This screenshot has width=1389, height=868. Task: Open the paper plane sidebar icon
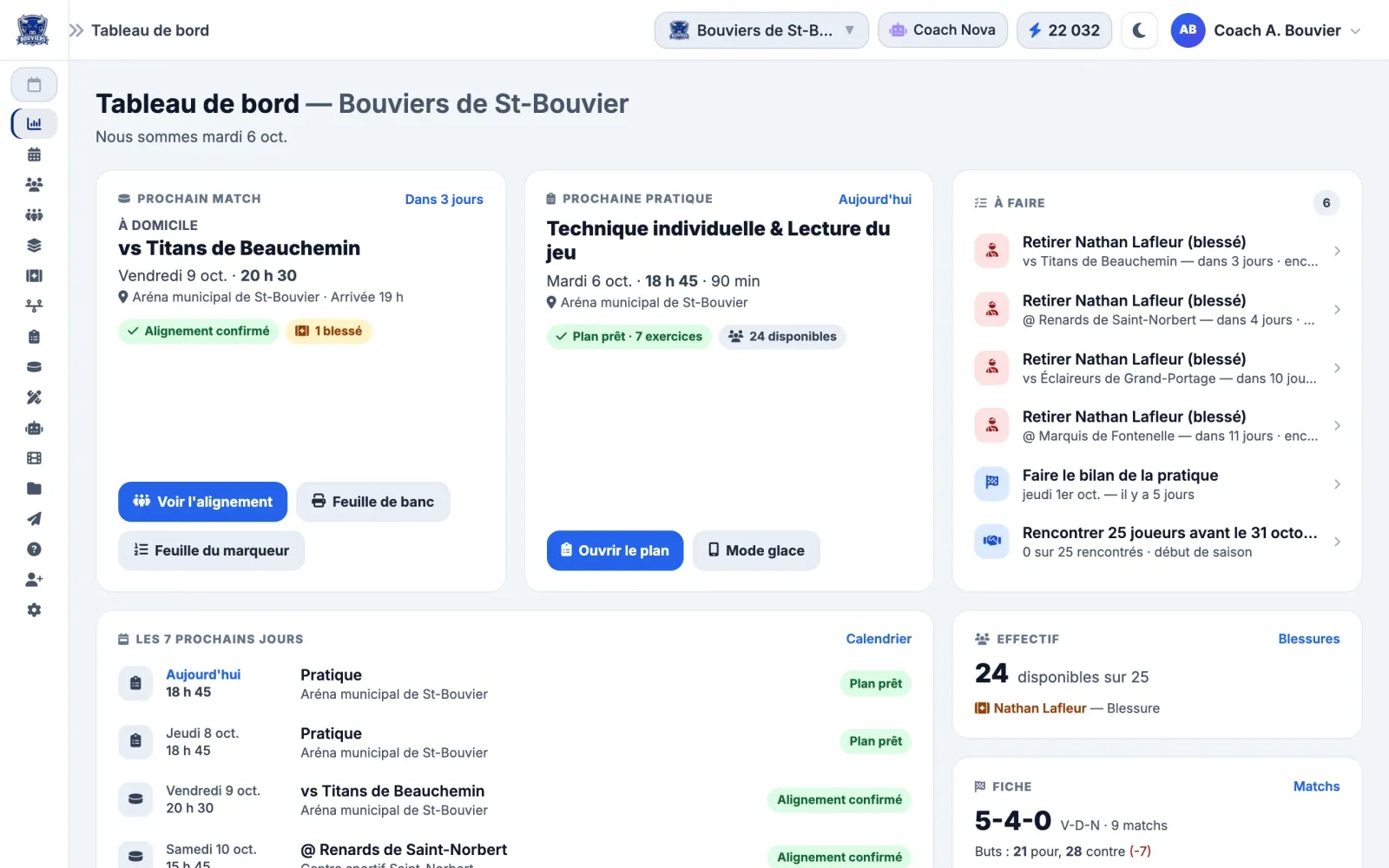point(34,519)
